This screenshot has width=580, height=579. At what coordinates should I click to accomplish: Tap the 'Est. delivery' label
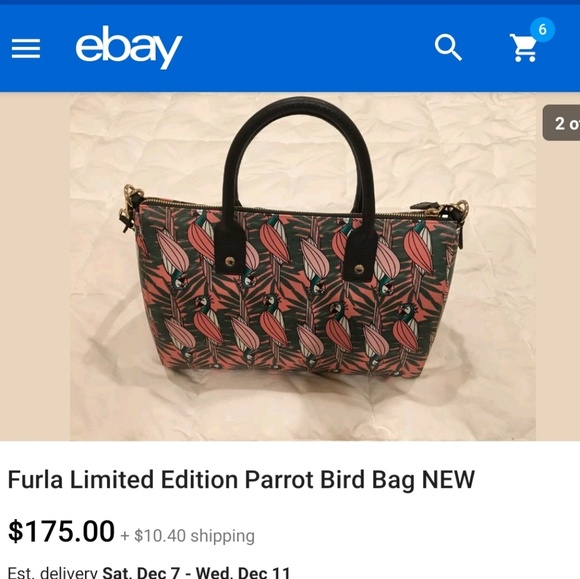point(53,572)
